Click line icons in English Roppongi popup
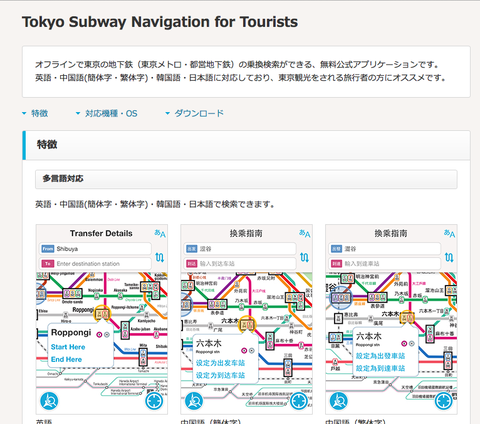 pos(103,334)
